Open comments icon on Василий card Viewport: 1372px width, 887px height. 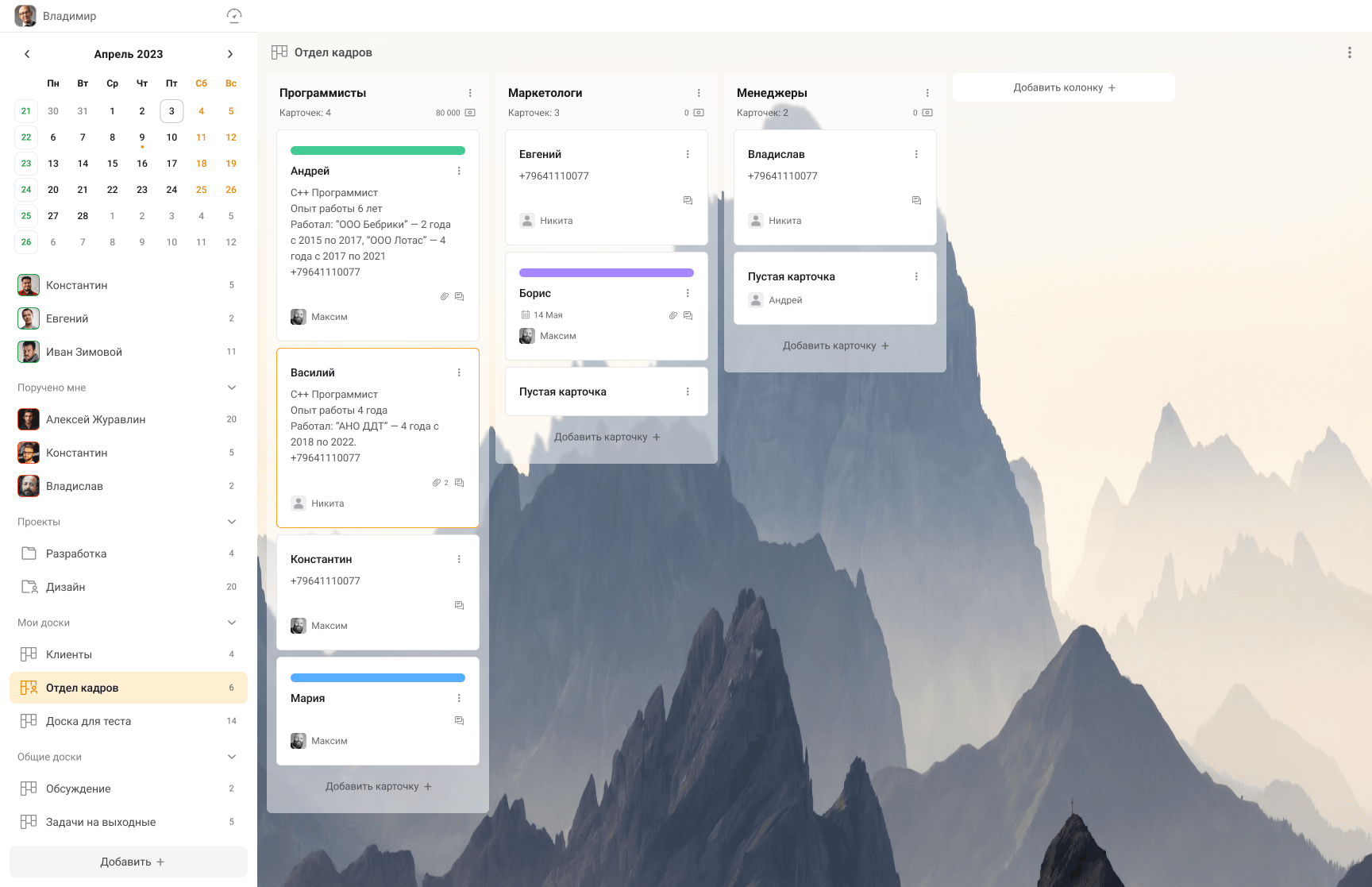tap(459, 483)
